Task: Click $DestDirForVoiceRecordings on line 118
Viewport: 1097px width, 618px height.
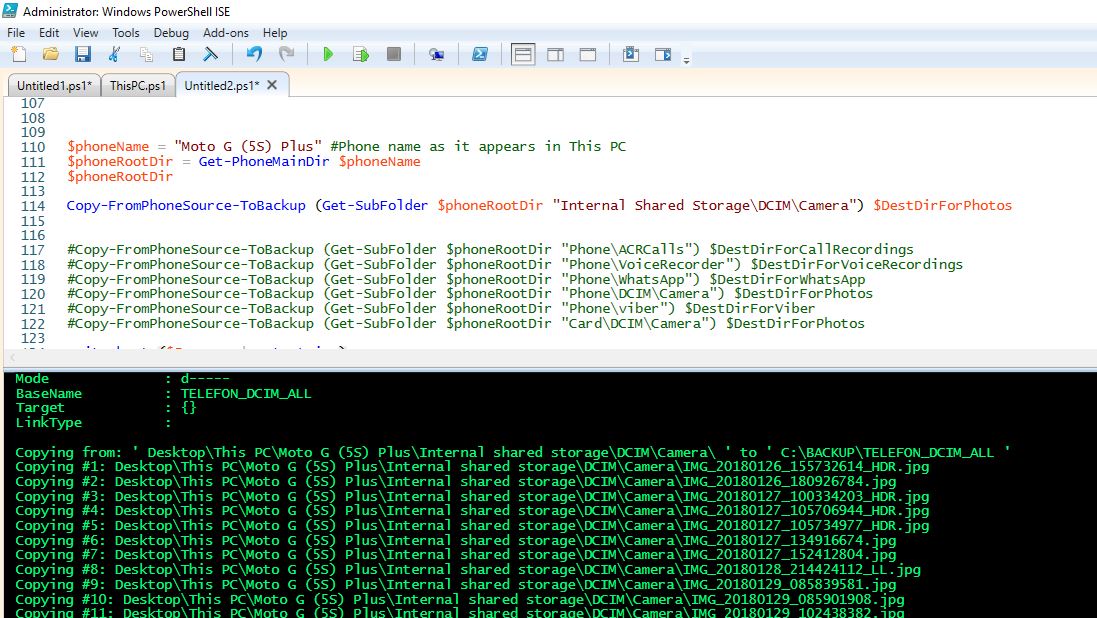Action: (857, 265)
